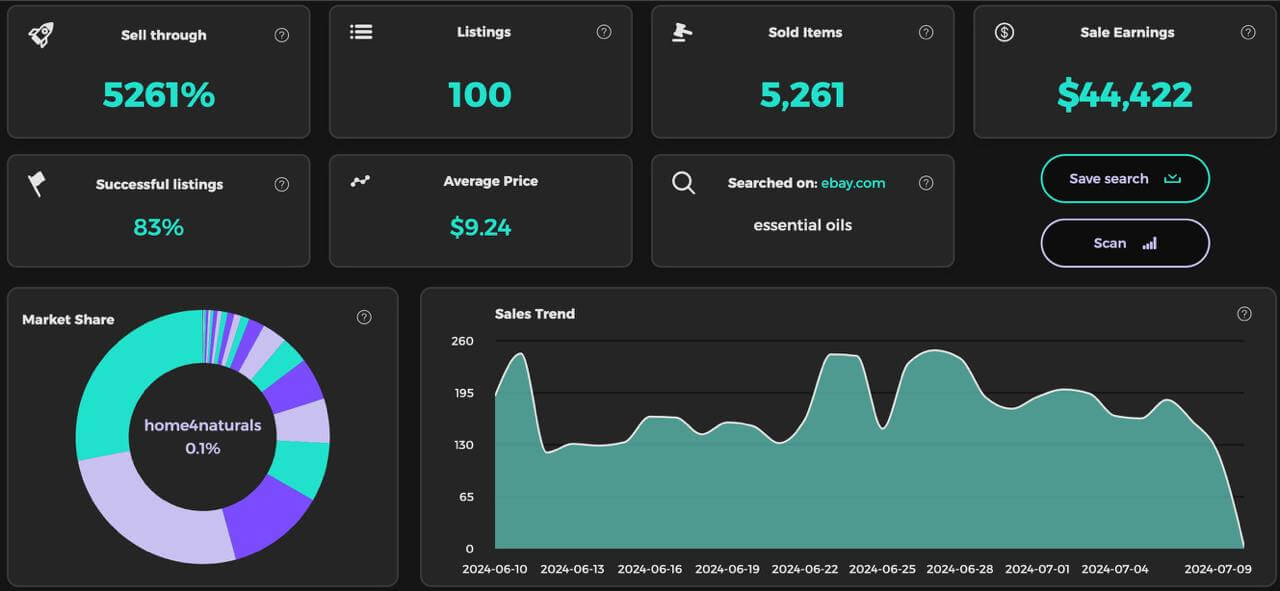The width and height of the screenshot is (1280, 591).
Task: Click the 2024-06-22 date on Sales Trend axis
Action: [805, 569]
